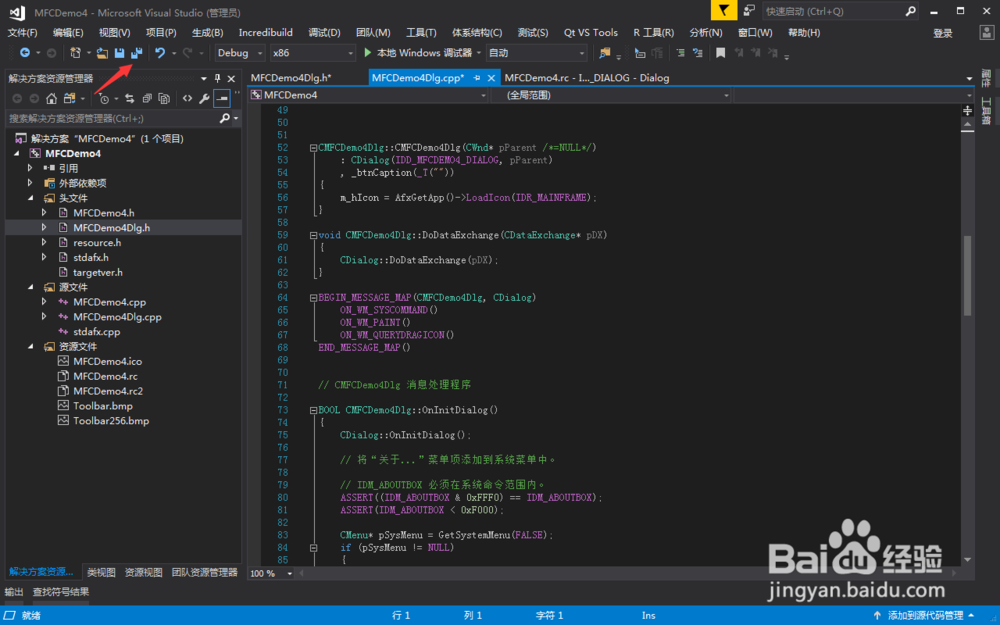Switch to the MFCDemo4Dlg.h* tab
The width and height of the screenshot is (1000, 625).
pyautogui.click(x=291, y=78)
